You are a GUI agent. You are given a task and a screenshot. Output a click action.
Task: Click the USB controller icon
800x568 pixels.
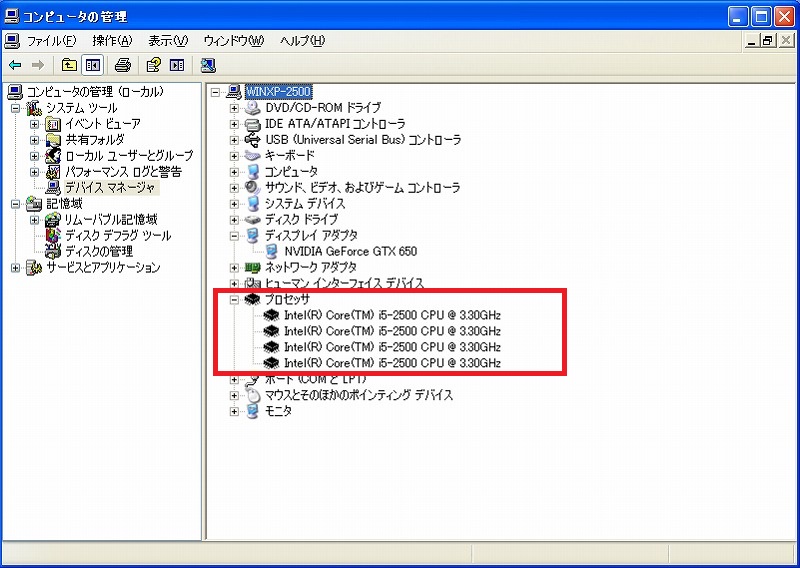[253, 139]
